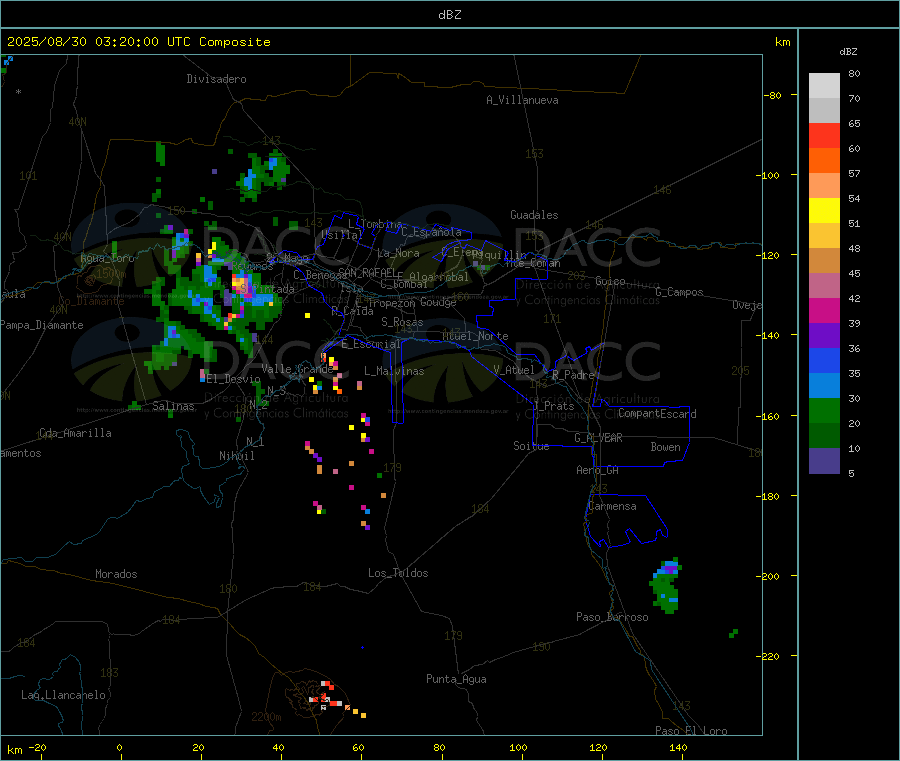This screenshot has height=761, width=900.
Task: Select the Valle_Grande label
Action: (297, 369)
